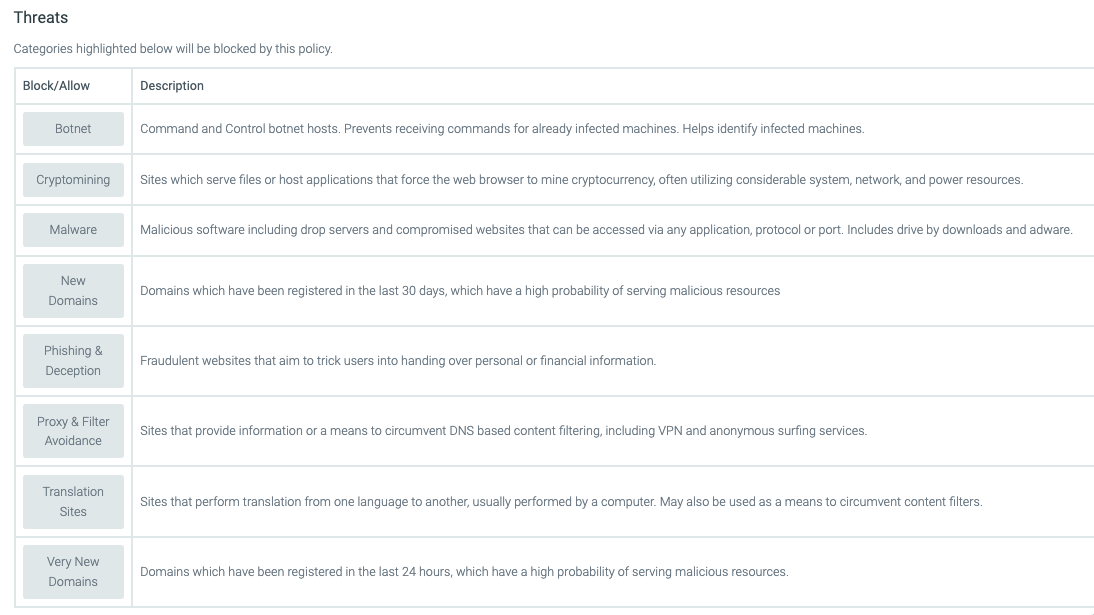Click the Fraudulent websites description text
The width and height of the screenshot is (1094, 615).
coord(398,361)
